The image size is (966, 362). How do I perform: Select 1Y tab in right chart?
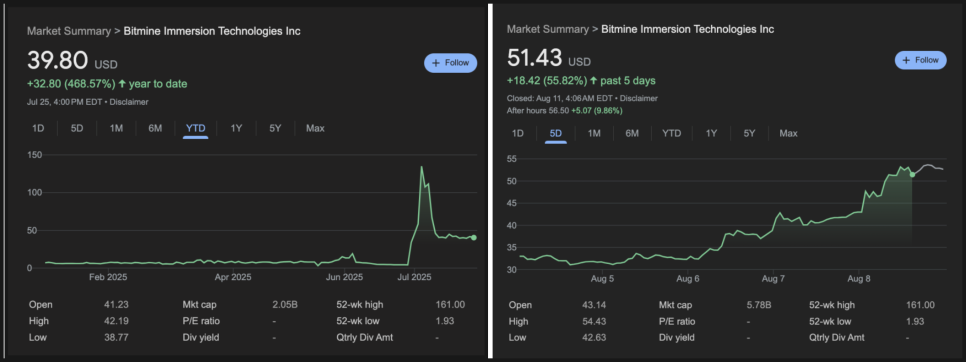pos(712,133)
